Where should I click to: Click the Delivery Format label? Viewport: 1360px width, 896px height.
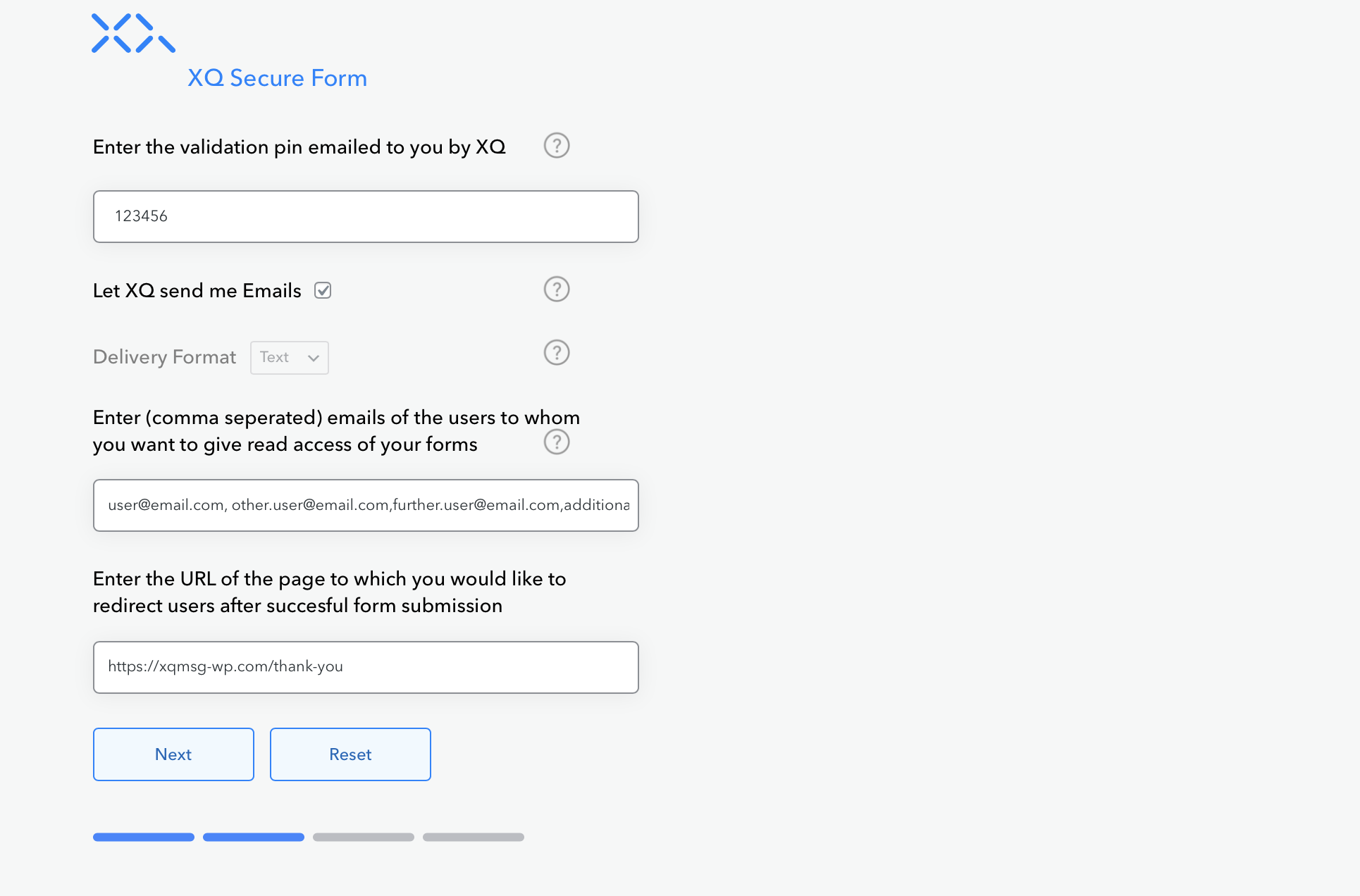164,357
